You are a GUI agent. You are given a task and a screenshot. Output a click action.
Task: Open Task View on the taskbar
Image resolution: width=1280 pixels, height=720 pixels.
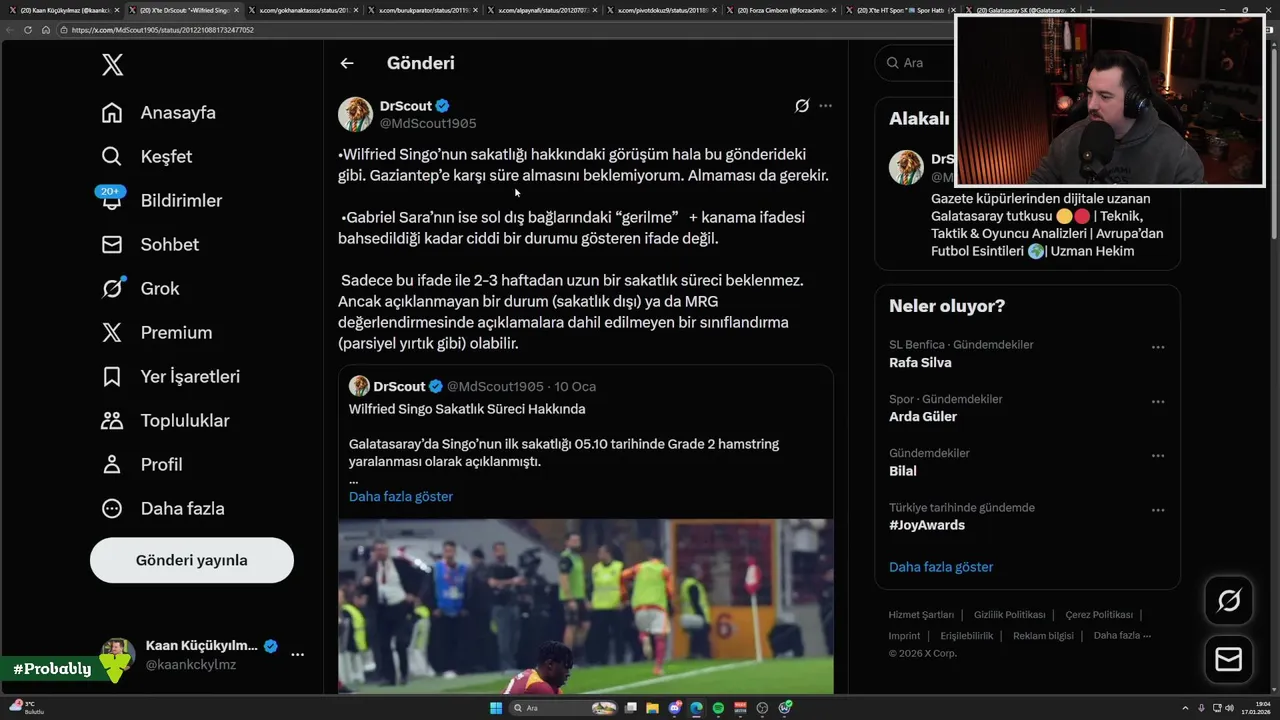click(x=631, y=708)
